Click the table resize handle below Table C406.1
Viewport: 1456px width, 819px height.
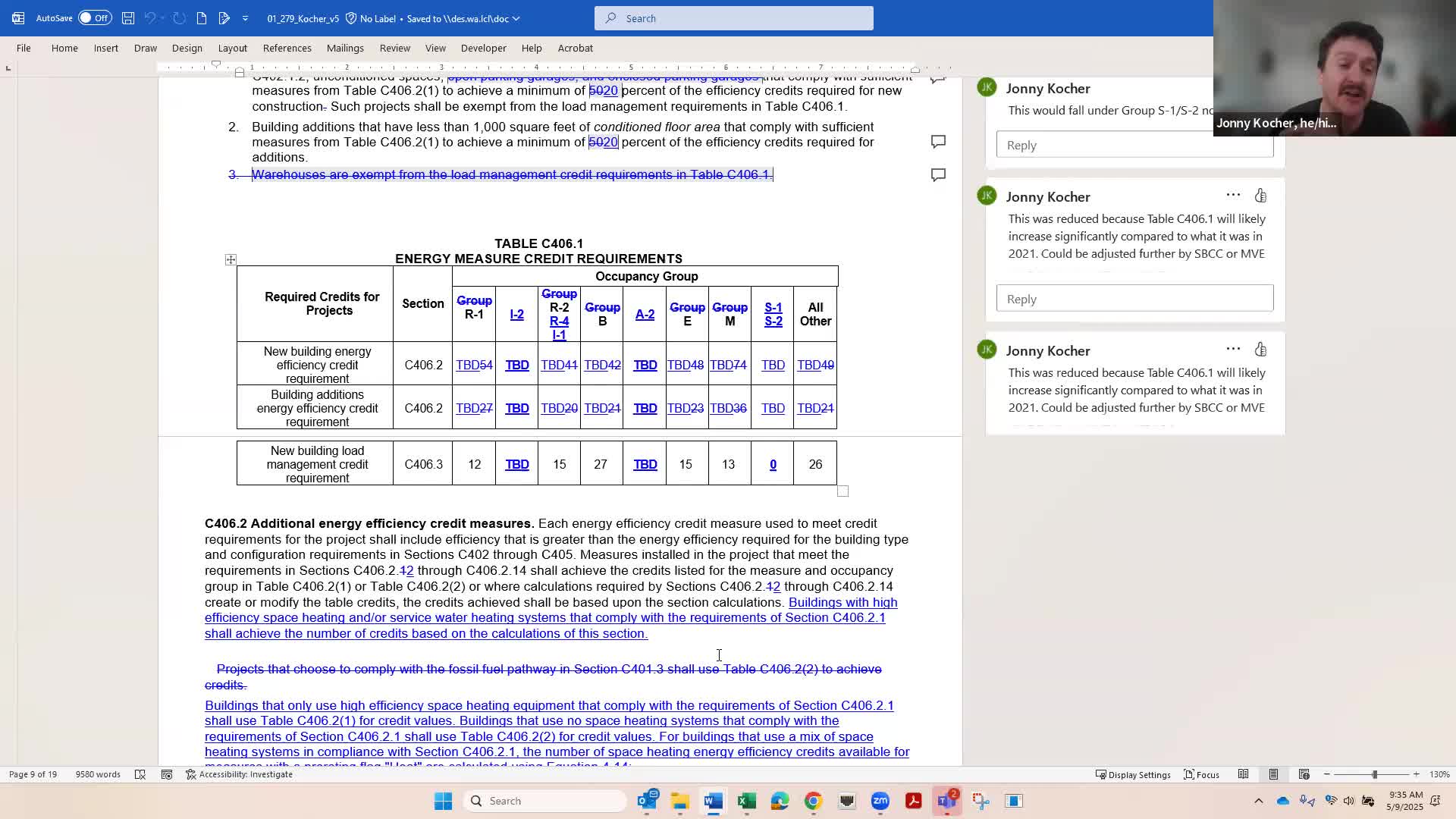[843, 491]
